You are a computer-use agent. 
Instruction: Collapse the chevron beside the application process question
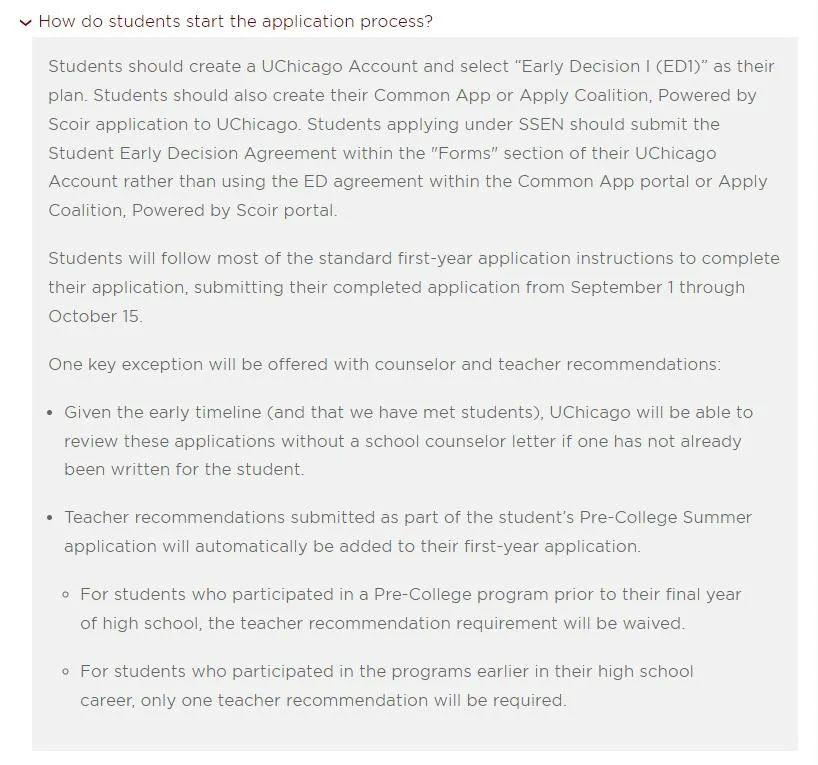(26, 22)
